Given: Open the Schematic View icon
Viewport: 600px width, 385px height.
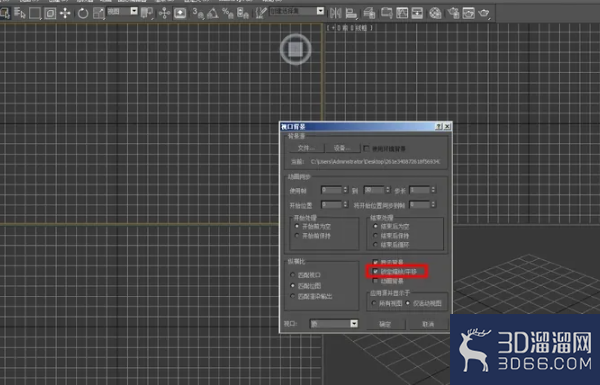Looking at the screenshot, I should [417, 13].
